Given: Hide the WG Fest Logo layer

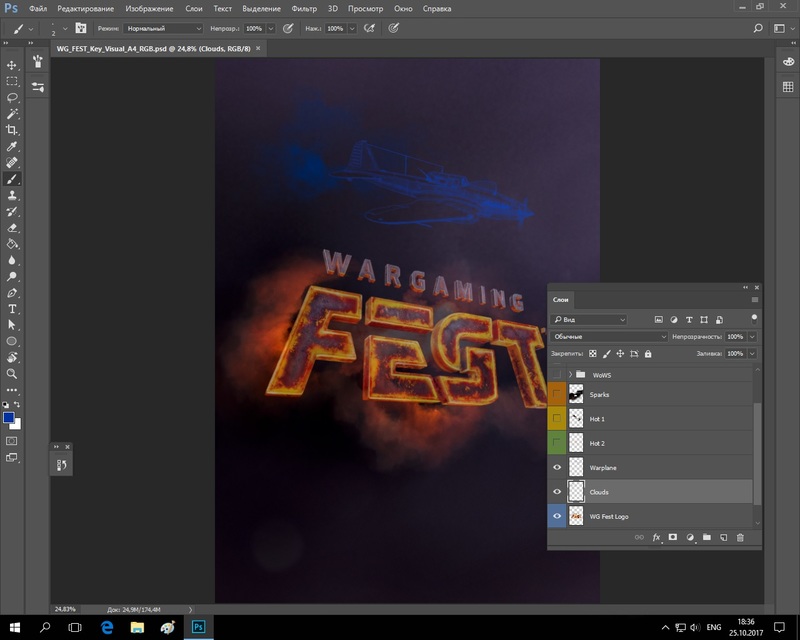Looking at the screenshot, I should pos(557,516).
